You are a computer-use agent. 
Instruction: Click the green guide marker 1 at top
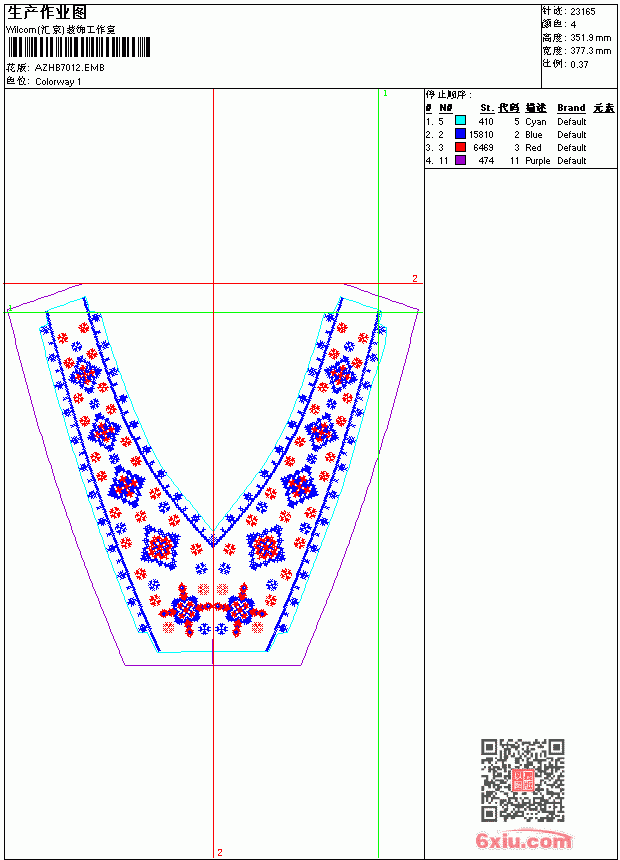click(x=385, y=94)
